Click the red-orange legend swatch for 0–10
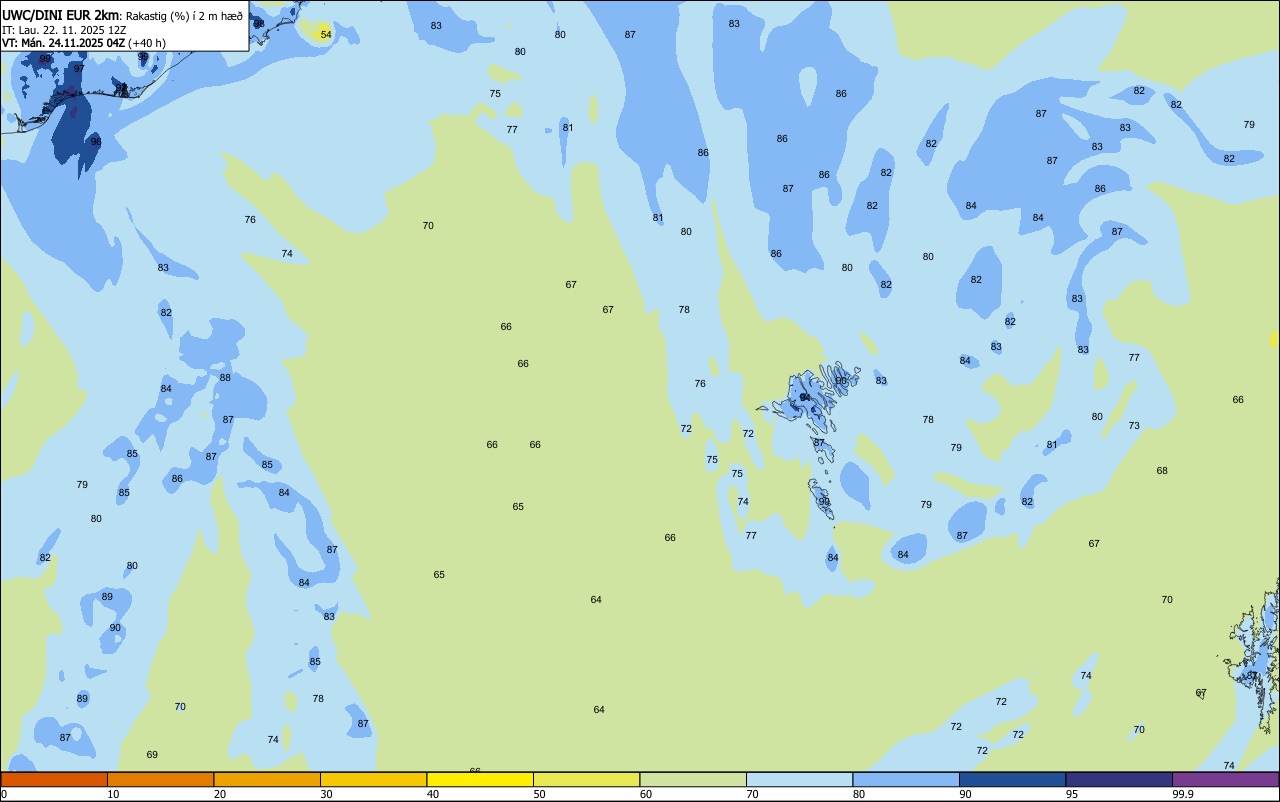The width and height of the screenshot is (1280, 802). 54,779
